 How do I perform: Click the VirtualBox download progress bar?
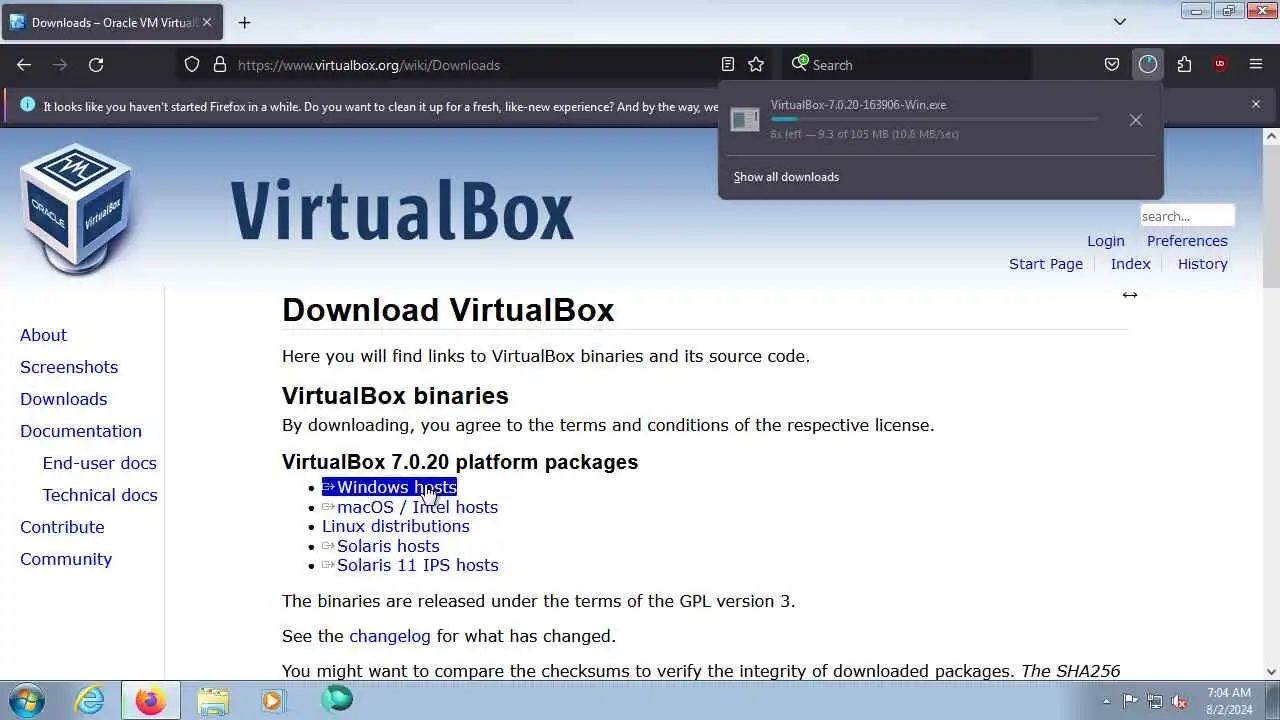[x=933, y=119]
